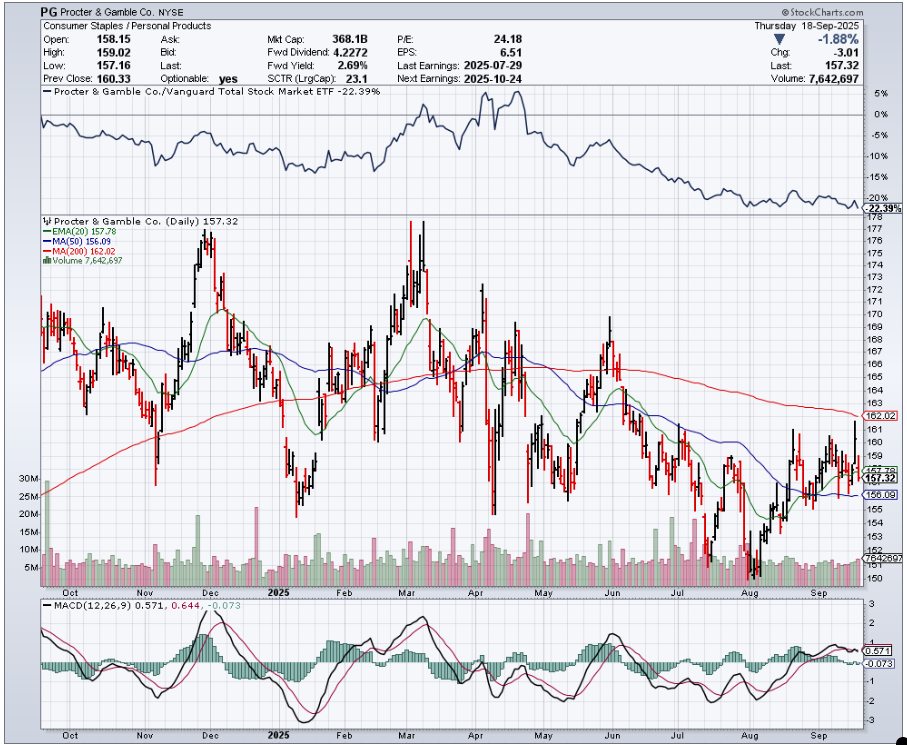Image resolution: width=907 pixels, height=745 pixels.
Task: Click the PG ticker symbol in the header
Action: coord(49,12)
